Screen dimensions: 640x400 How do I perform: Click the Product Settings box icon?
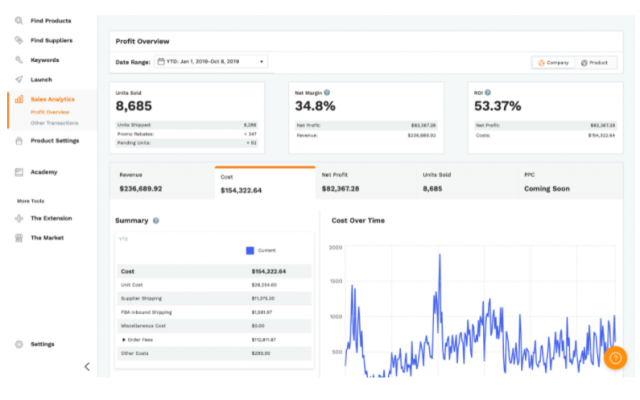(x=19, y=141)
